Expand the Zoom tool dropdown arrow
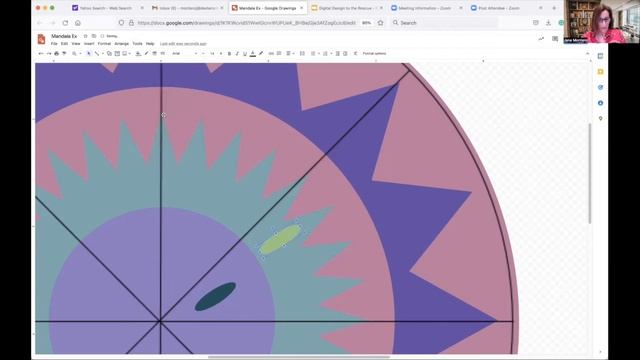Viewport: 640px width, 360px height. (x=81, y=53)
